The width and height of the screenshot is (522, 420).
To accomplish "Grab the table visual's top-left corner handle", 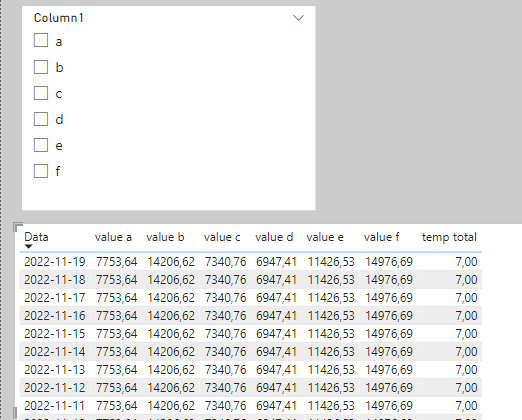I will pyautogui.click(x=18, y=227).
